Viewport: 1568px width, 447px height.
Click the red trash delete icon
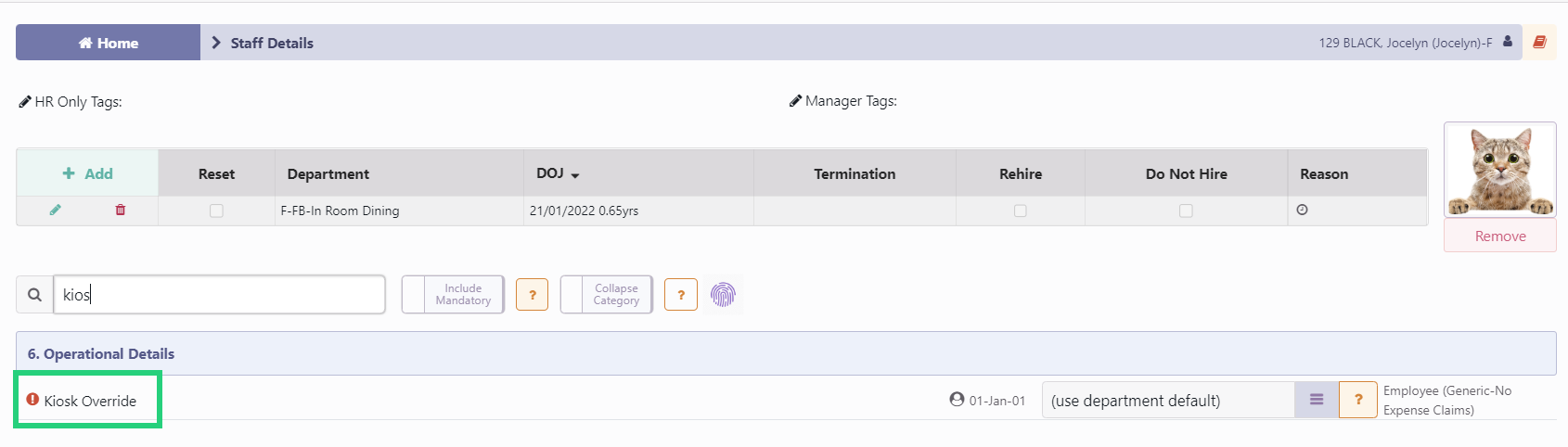point(120,211)
